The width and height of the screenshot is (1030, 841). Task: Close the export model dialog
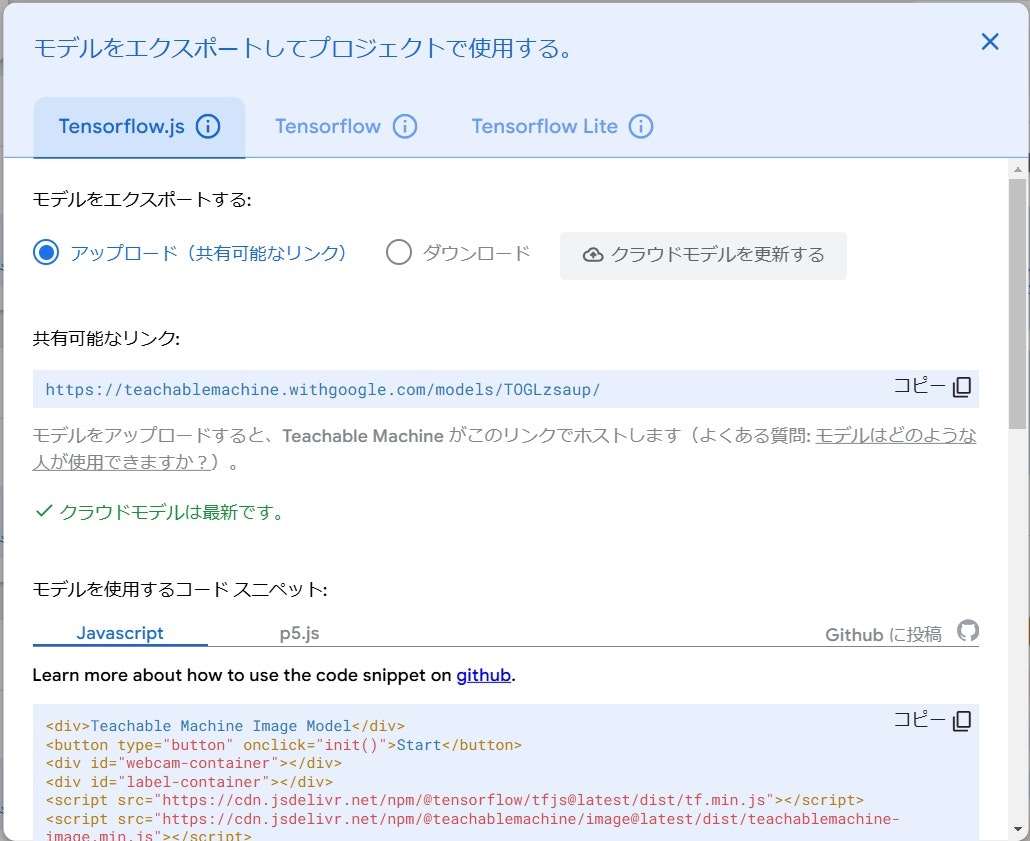coord(989,42)
